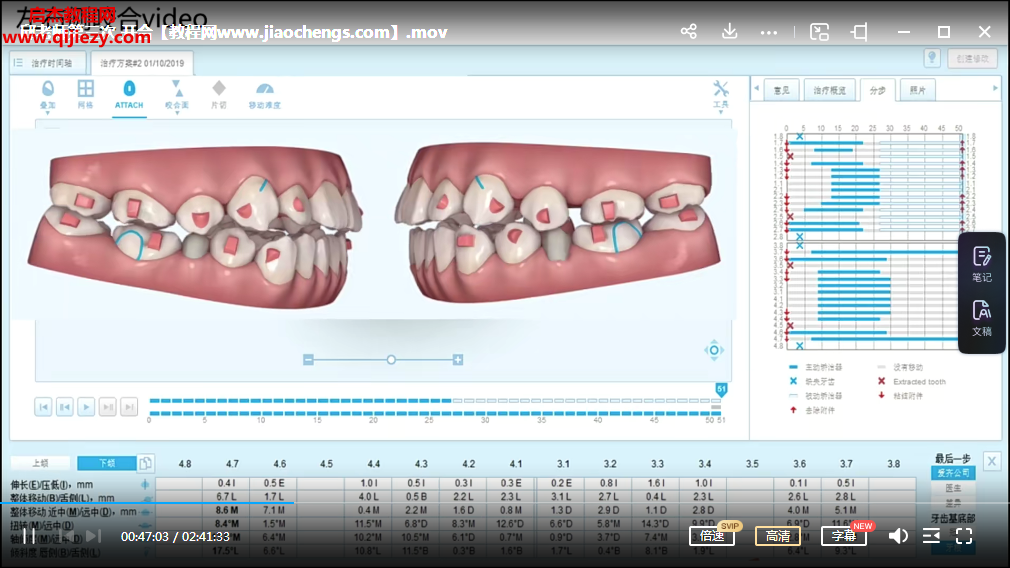The height and width of the screenshot is (568, 1010).
Task: Click the zoom slider handle
Action: [391, 359]
